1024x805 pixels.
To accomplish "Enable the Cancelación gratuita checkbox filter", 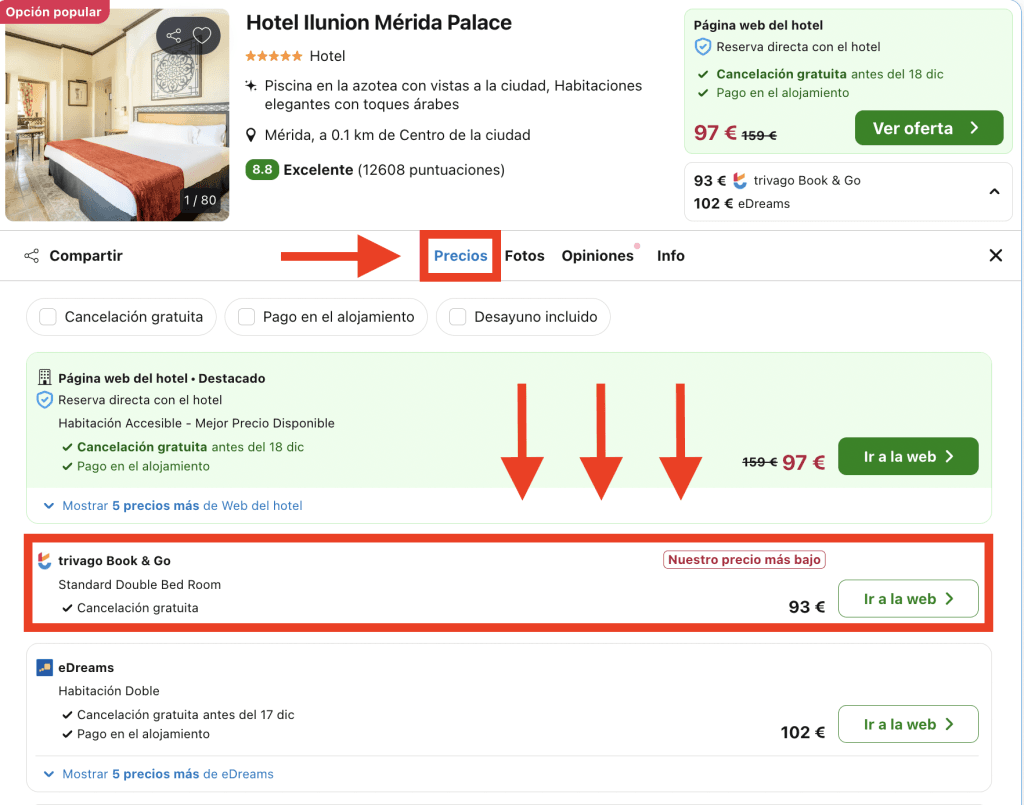I will (x=47, y=317).
